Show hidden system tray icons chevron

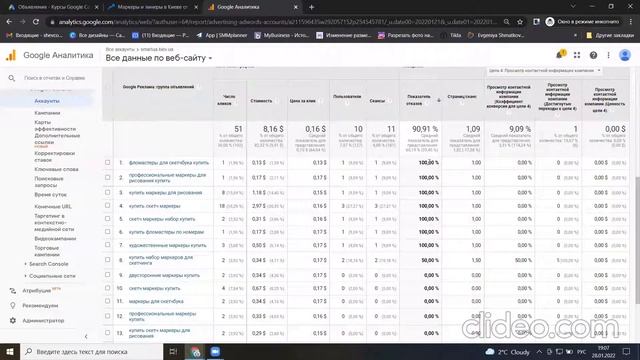click(540, 351)
